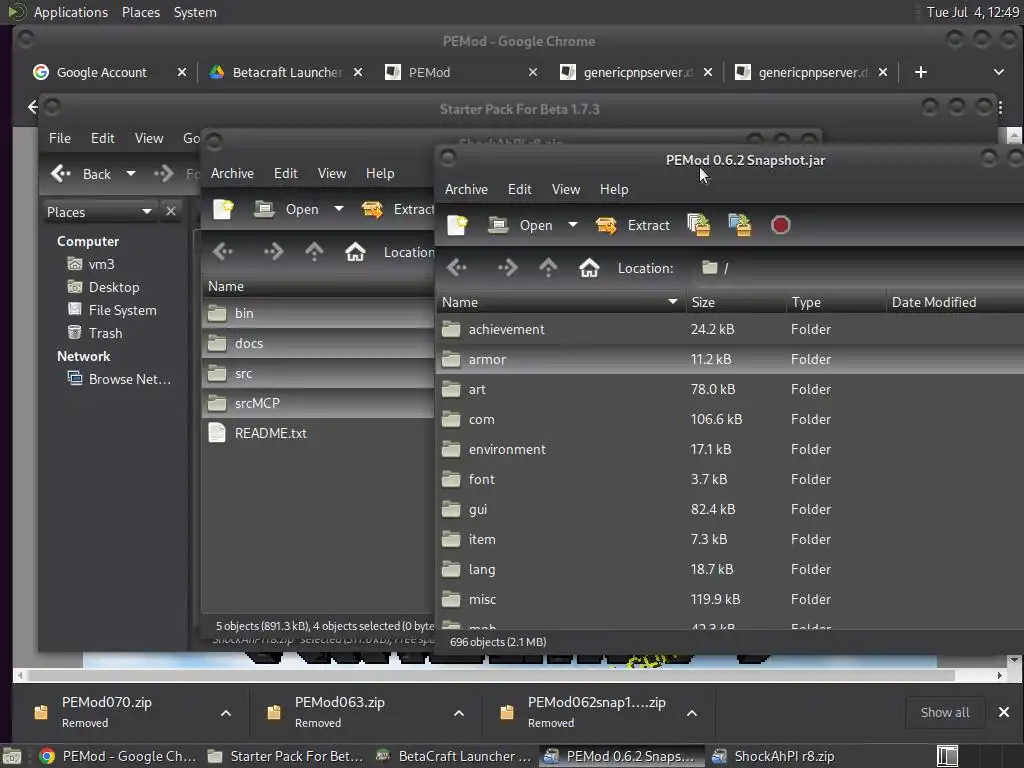This screenshot has width=1024, height=768.
Task: Open View menu in PEMod jar window
Action: point(566,189)
